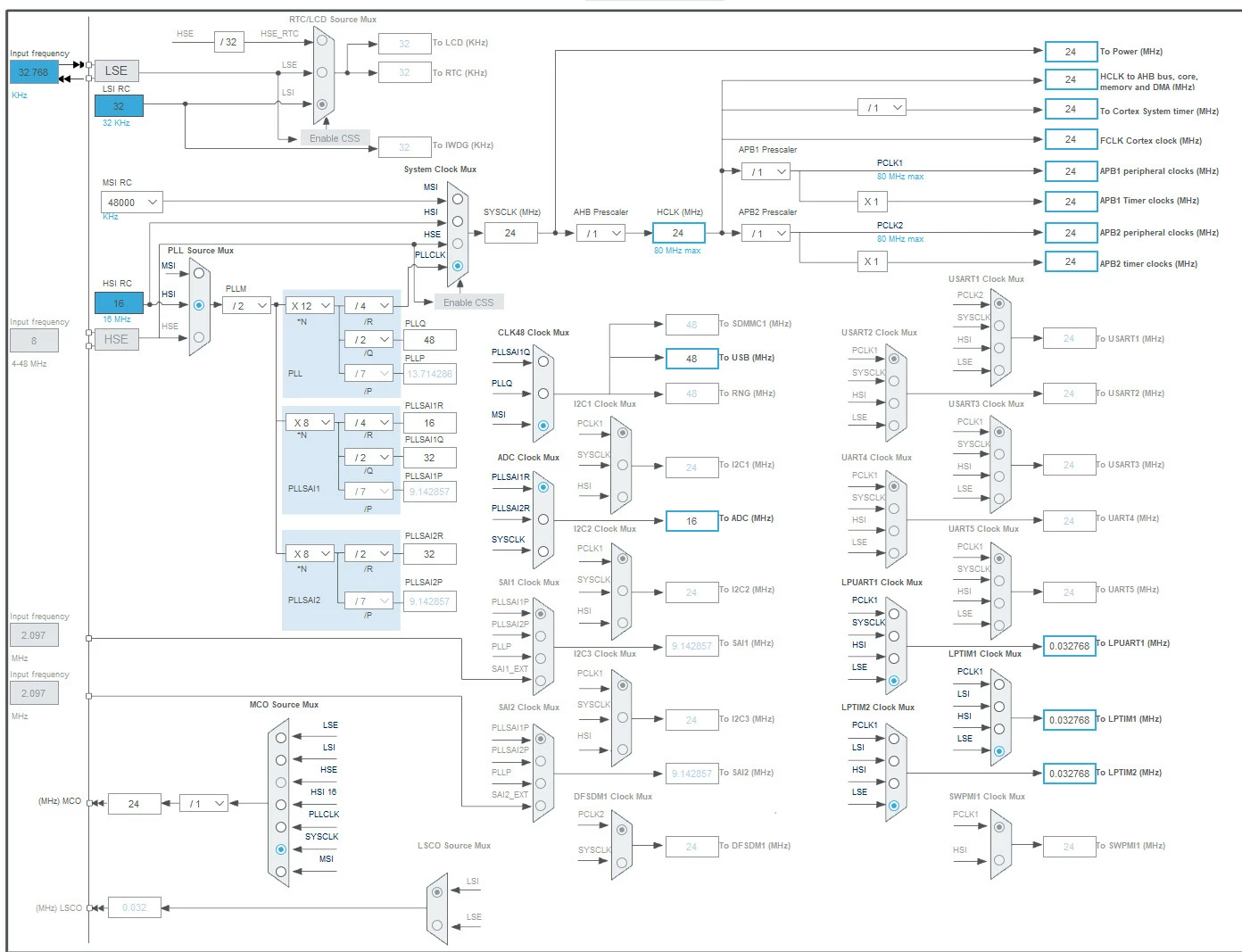
Task: Open the PLLSAI1 /R divider dropdown
Action: pos(369,422)
